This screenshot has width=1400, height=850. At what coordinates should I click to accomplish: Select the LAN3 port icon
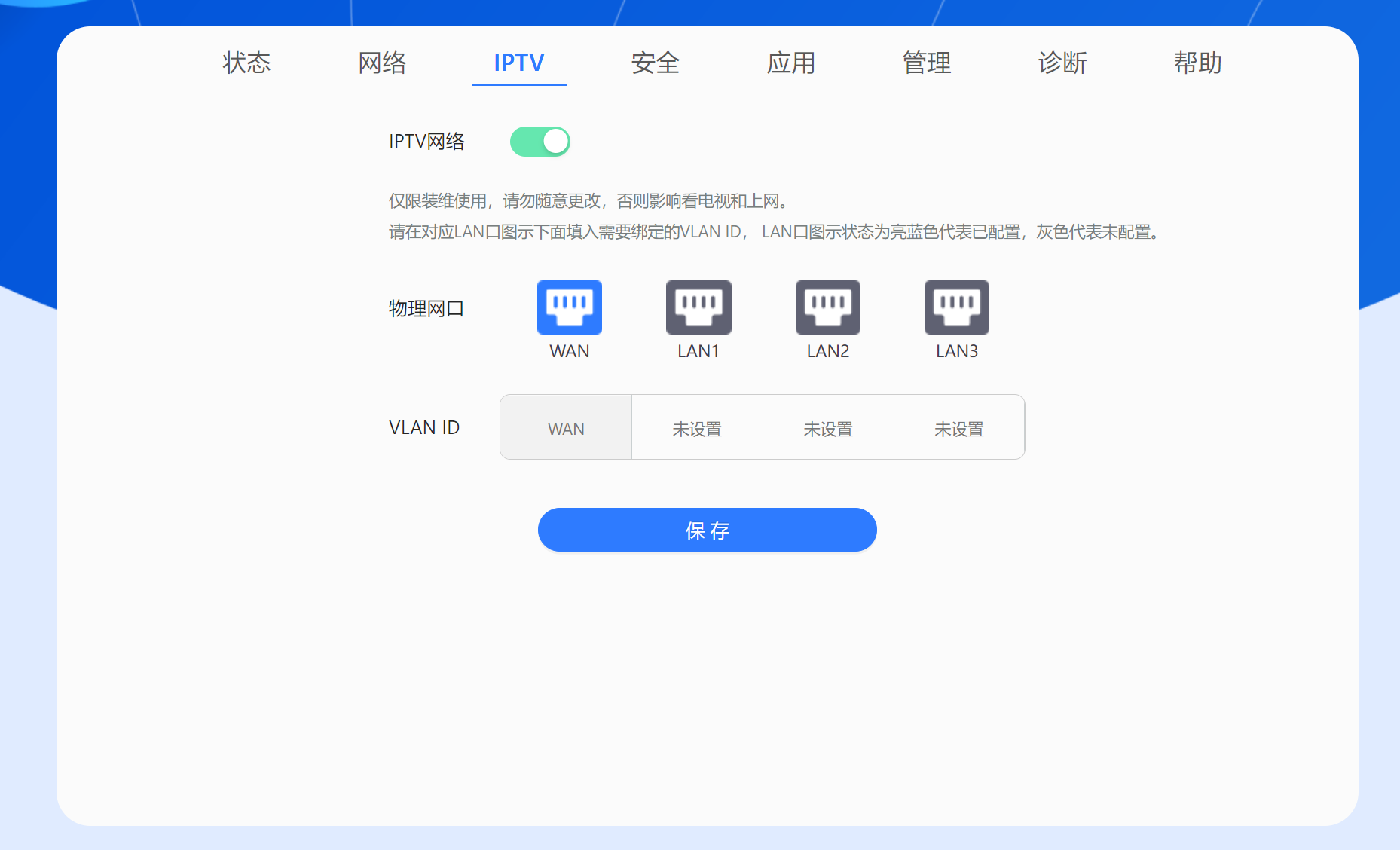tap(957, 307)
